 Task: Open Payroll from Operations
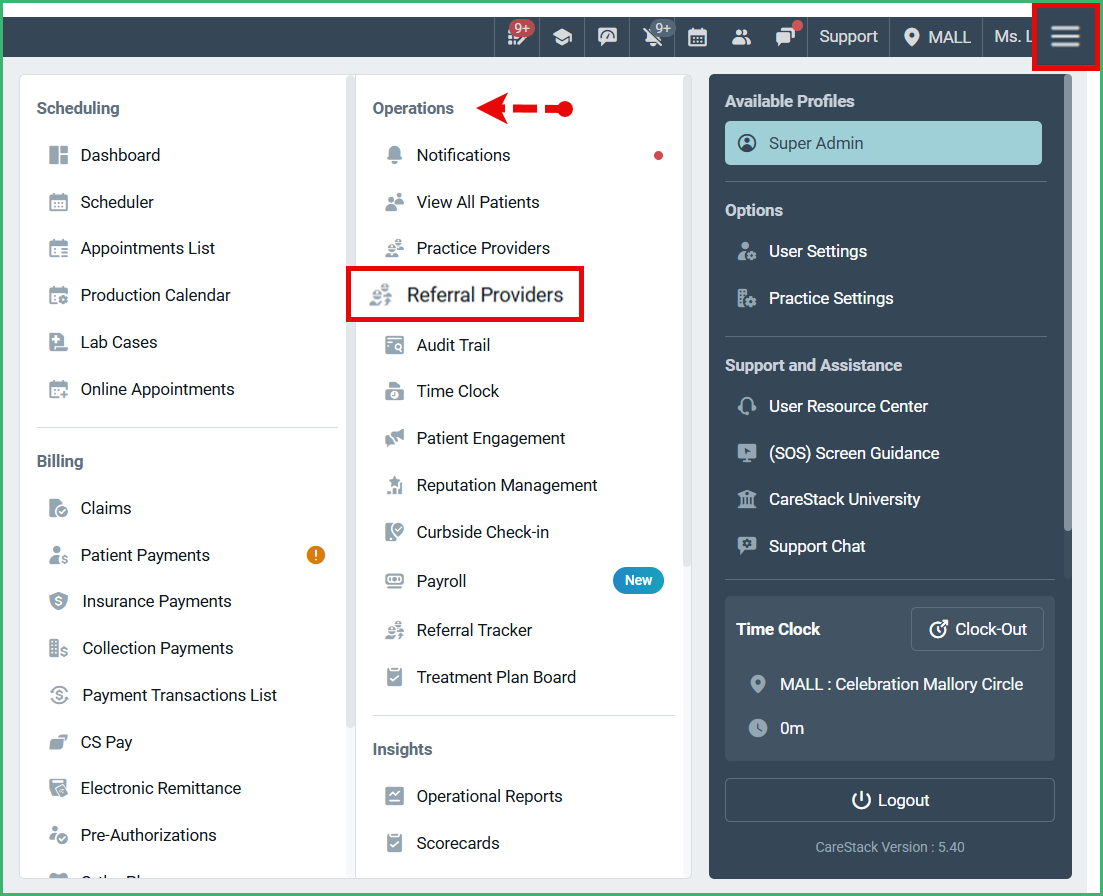441,581
